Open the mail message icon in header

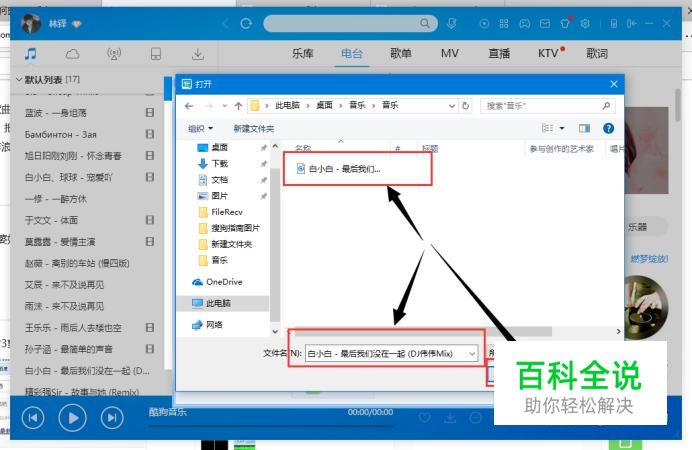click(545, 23)
